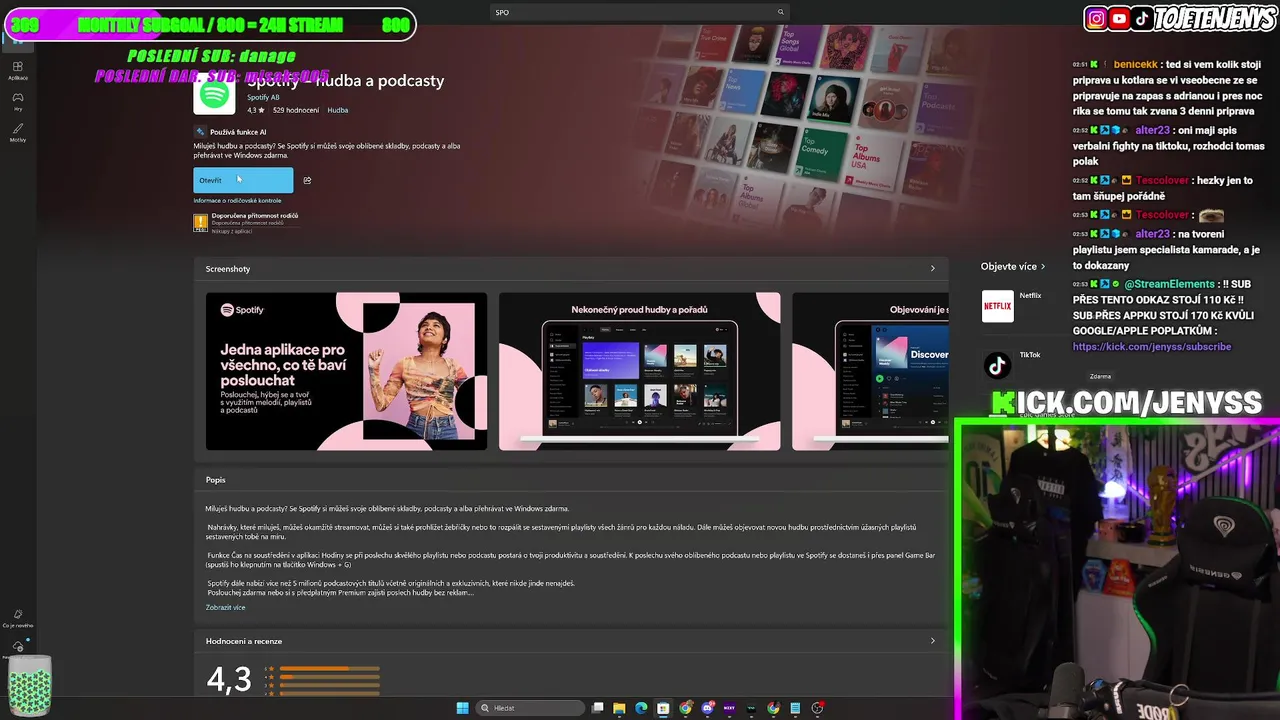The image size is (1280, 720).
Task: Open File Explorer from the taskbar
Action: [619, 708]
